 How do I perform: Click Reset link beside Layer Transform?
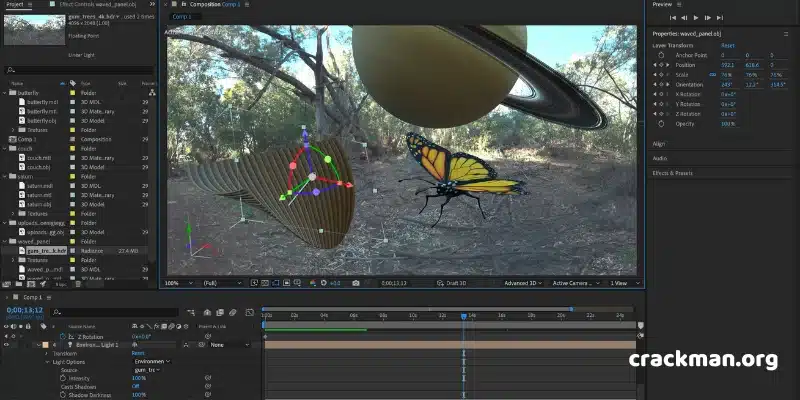(x=728, y=45)
